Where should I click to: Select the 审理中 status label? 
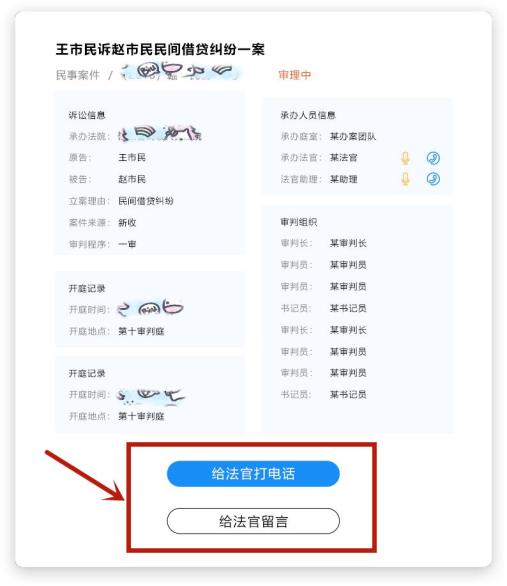click(294, 75)
